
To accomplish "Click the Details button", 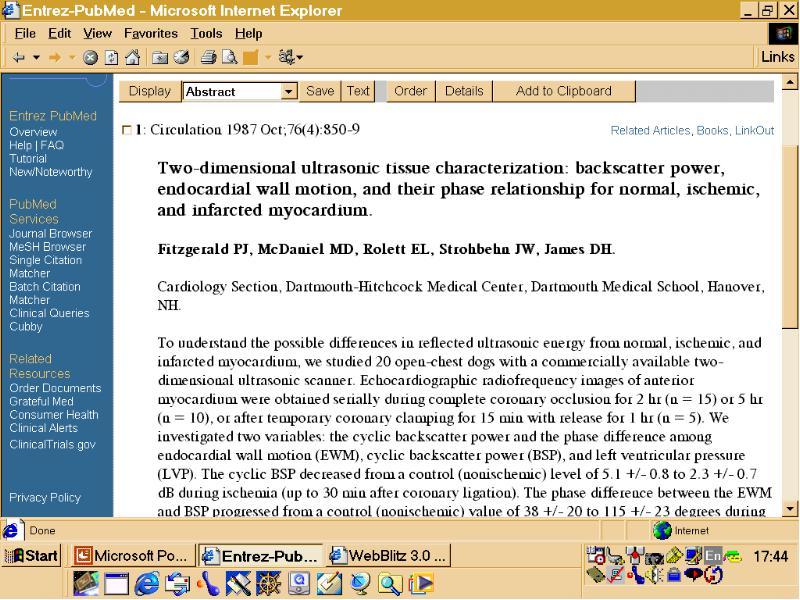I will (x=464, y=91).
